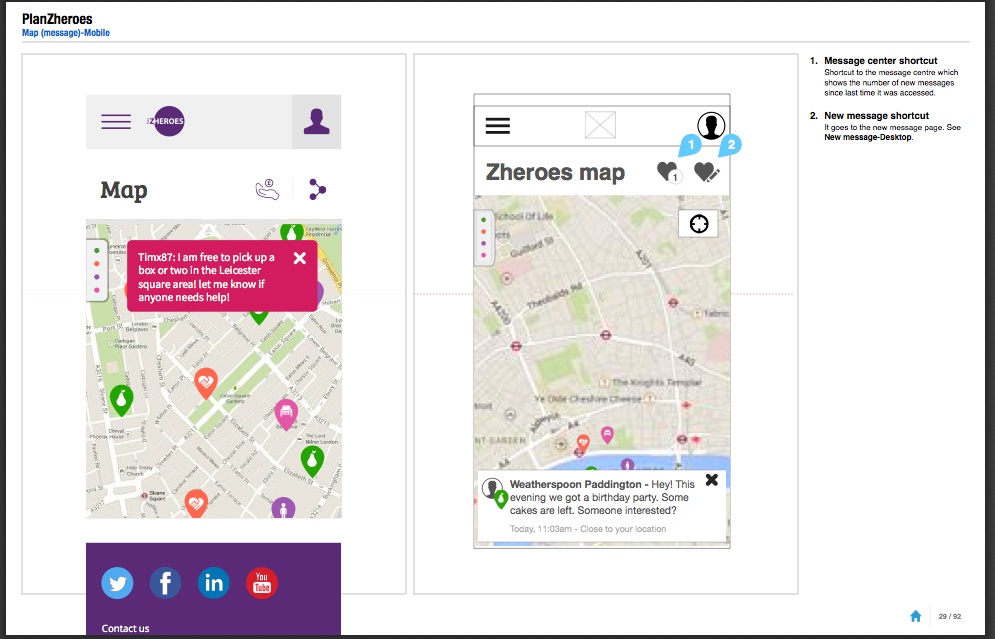The width and height of the screenshot is (995, 639).
Task: Open the Facebook social icon
Action: pos(165,582)
